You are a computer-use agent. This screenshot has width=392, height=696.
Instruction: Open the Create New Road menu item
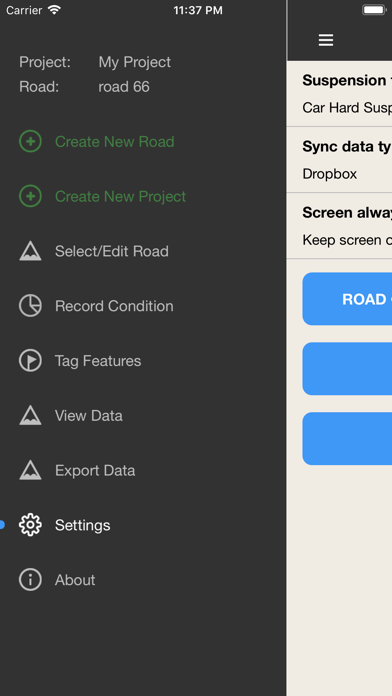[x=115, y=142]
